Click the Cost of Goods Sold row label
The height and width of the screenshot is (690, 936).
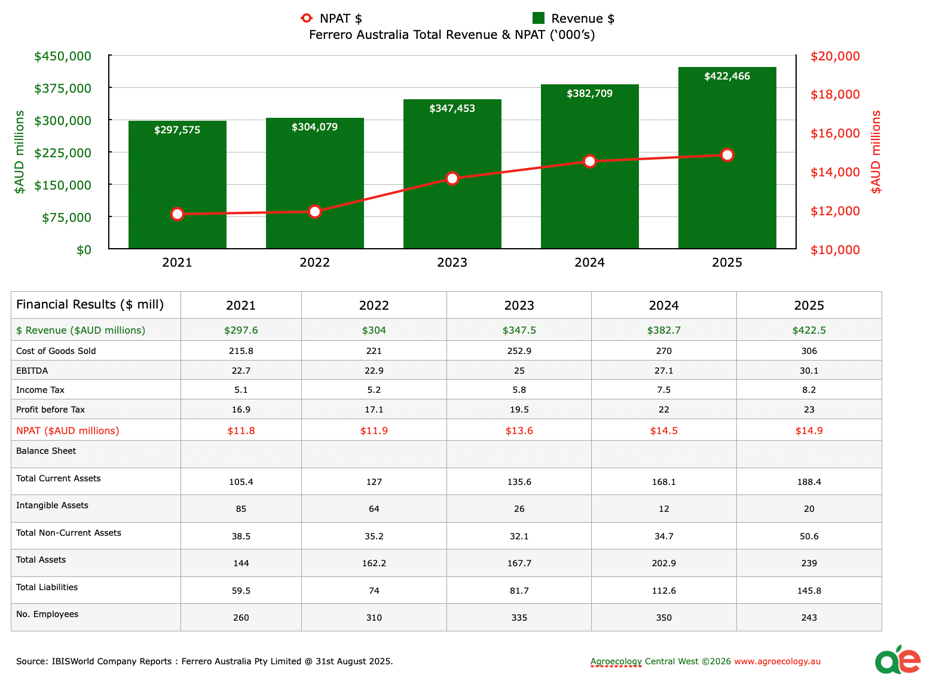[x=56, y=351]
